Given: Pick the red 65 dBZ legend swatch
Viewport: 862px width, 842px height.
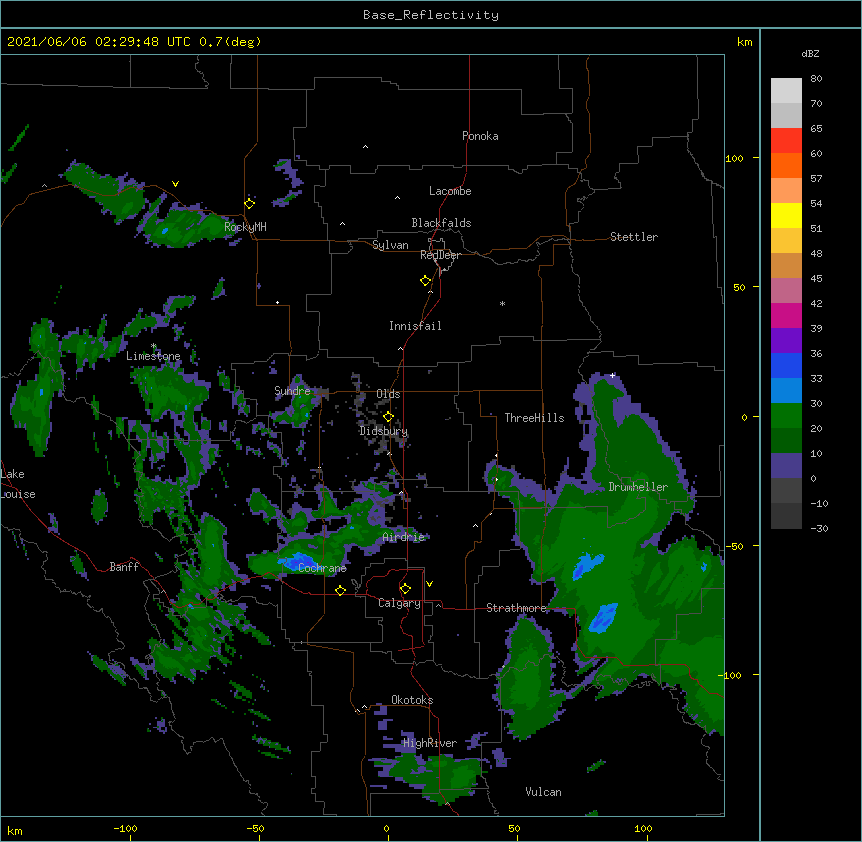Looking at the screenshot, I should pos(786,141).
